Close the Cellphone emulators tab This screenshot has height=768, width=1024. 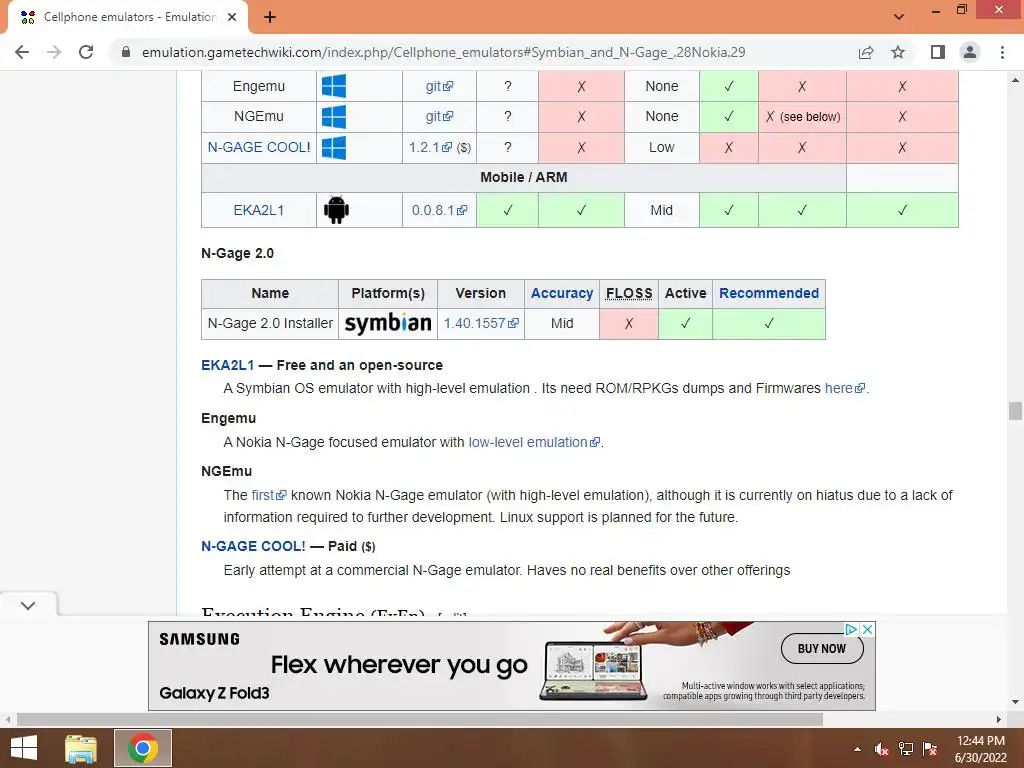(x=232, y=17)
